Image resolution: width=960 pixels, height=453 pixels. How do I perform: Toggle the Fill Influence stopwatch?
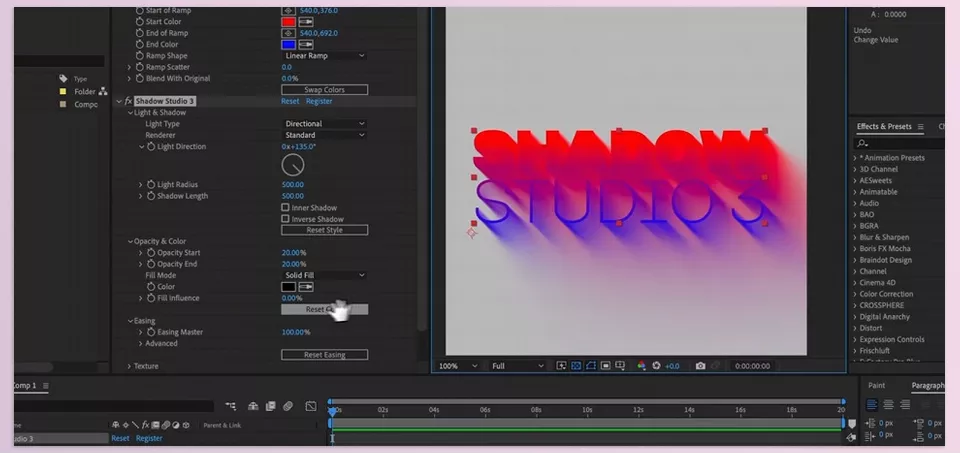pos(151,298)
